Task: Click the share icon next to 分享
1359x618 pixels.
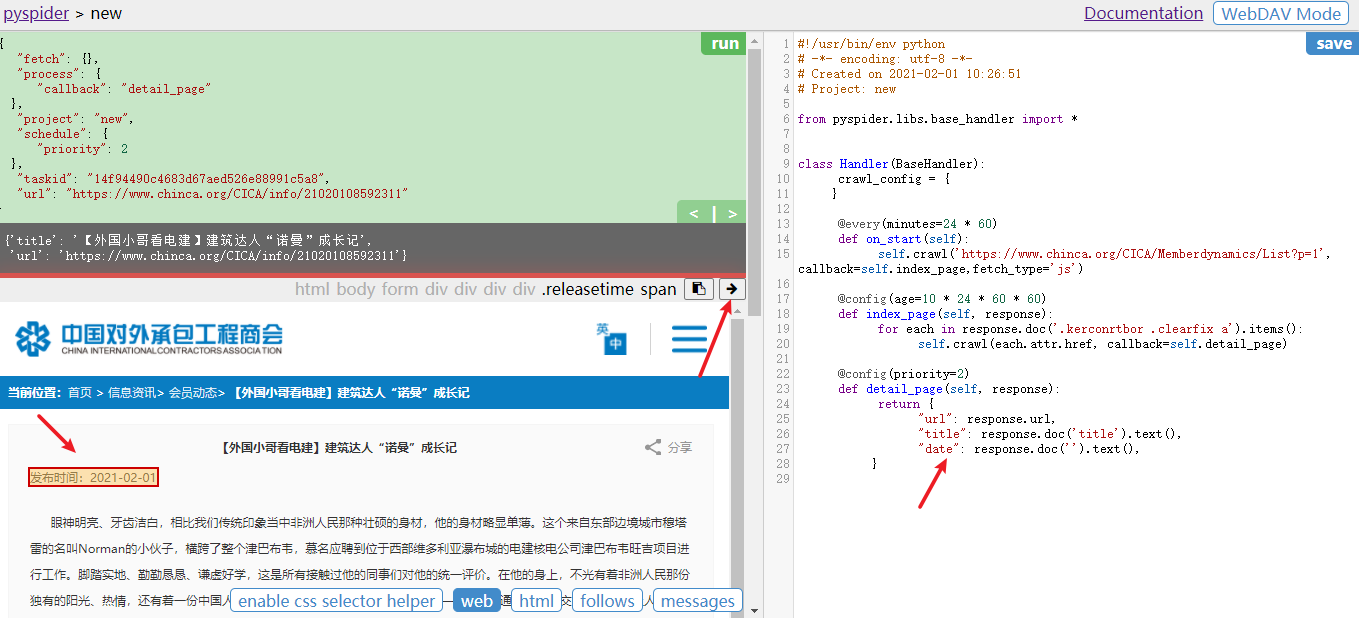Action: coord(653,447)
